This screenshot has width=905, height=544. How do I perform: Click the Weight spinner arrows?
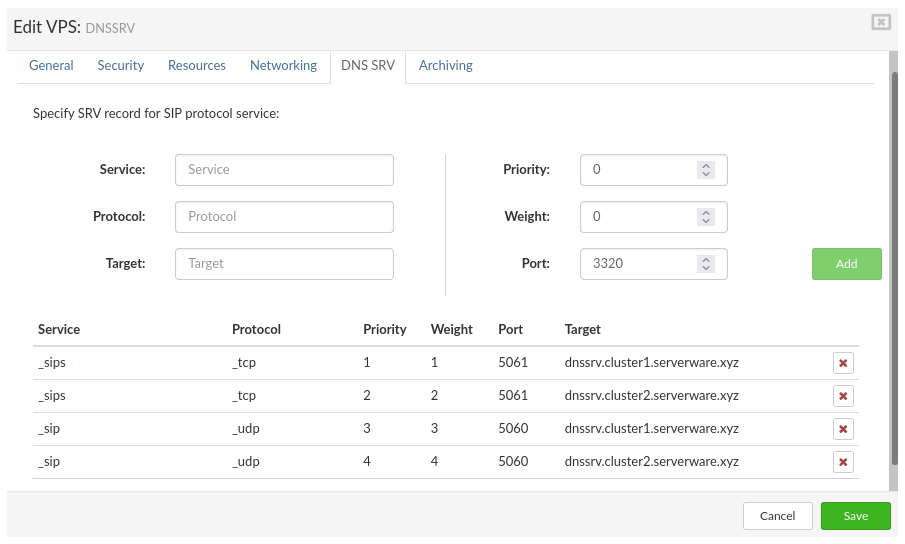tap(706, 217)
